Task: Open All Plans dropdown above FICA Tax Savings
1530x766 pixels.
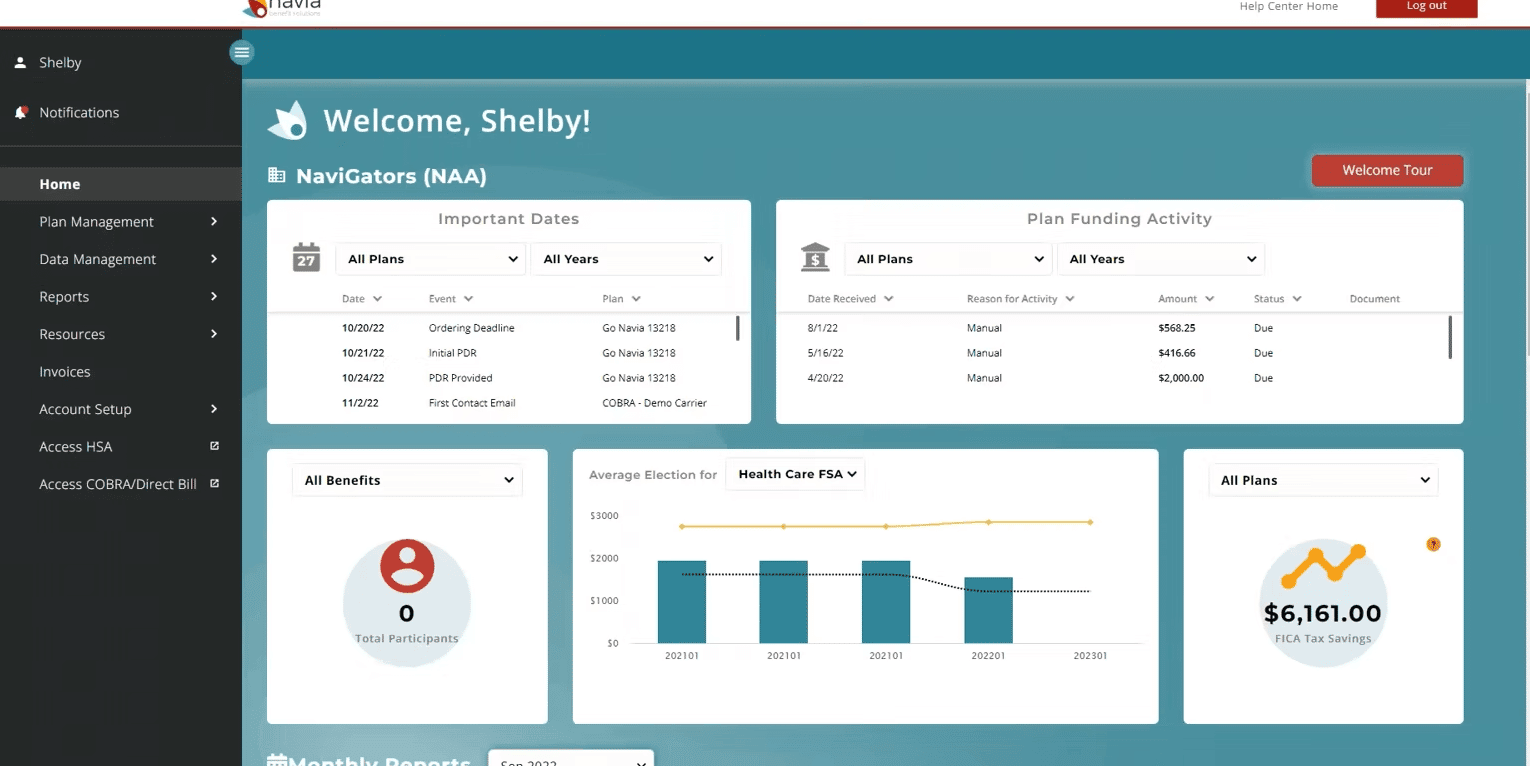Action: click(x=1323, y=480)
